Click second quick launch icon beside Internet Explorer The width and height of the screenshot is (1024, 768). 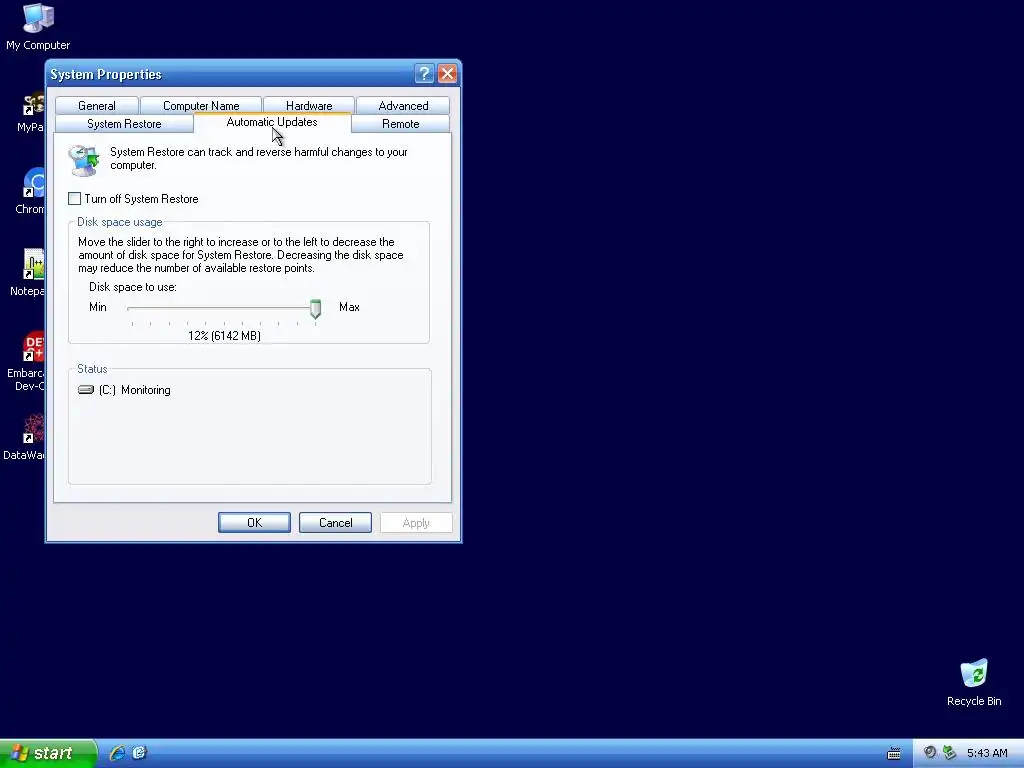click(x=139, y=753)
